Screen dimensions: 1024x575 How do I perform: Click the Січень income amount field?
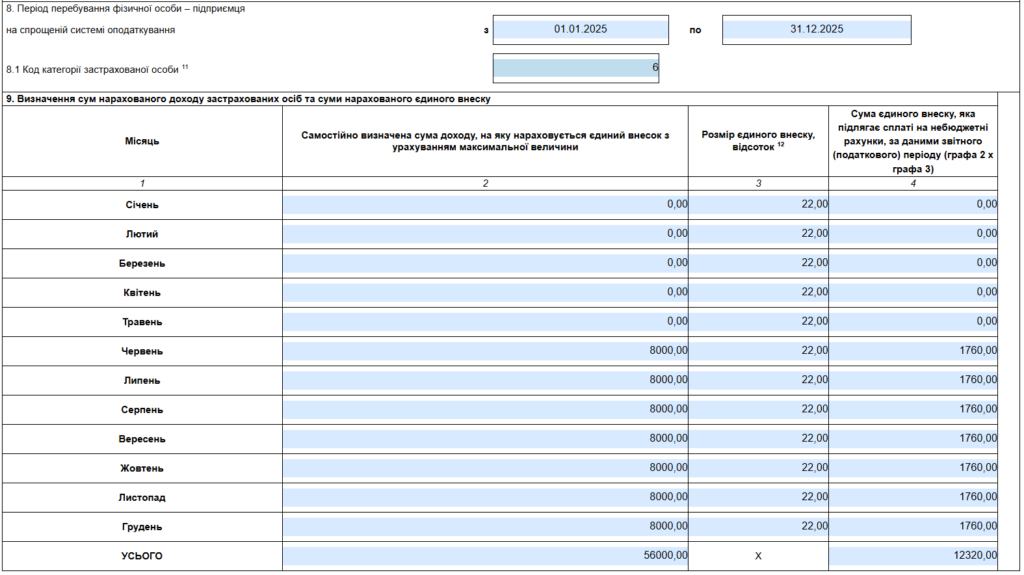485,205
